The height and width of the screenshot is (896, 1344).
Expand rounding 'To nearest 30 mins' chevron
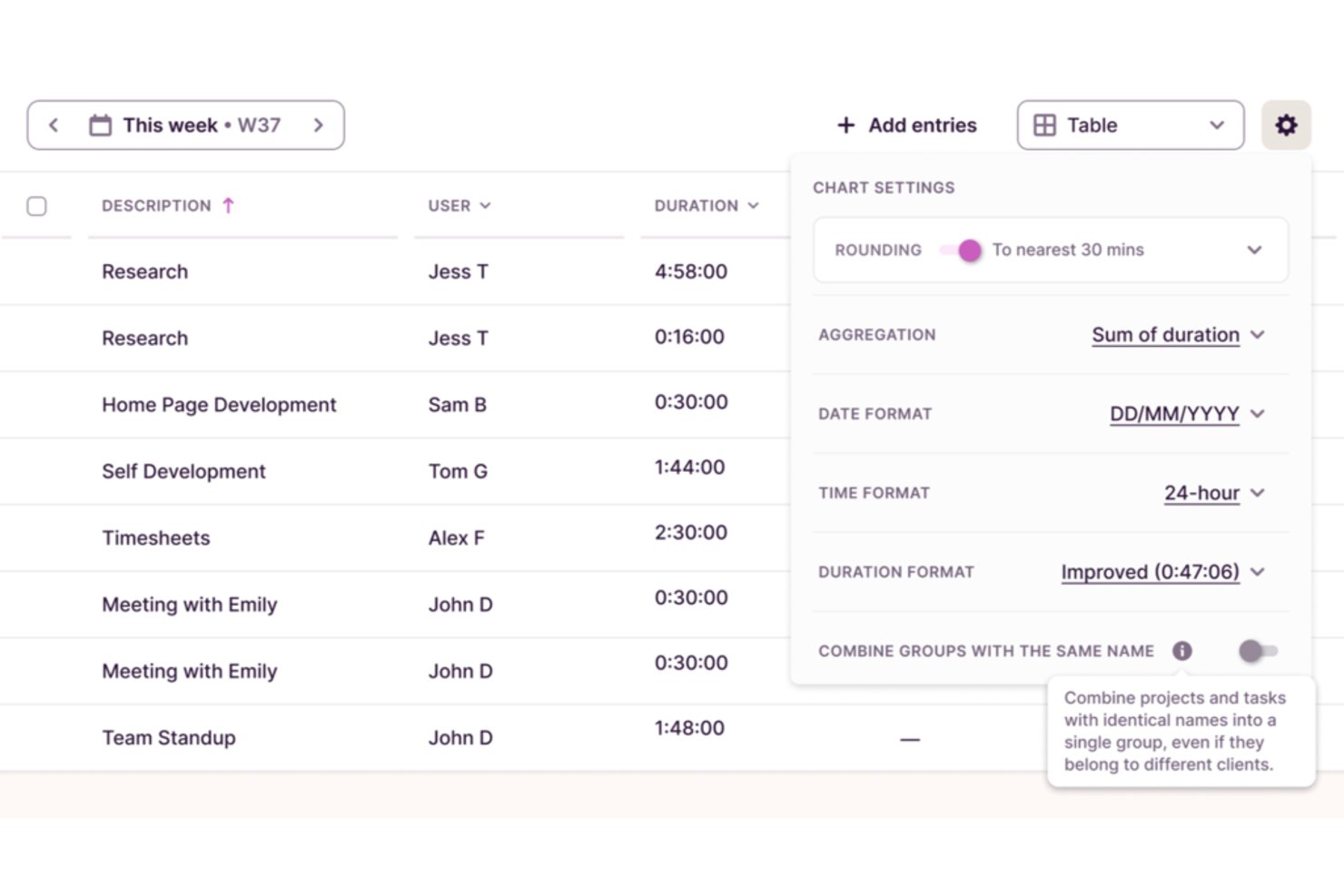point(1254,250)
